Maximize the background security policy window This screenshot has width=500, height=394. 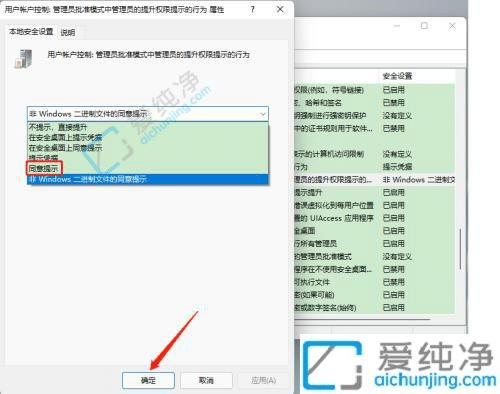(x=424, y=26)
